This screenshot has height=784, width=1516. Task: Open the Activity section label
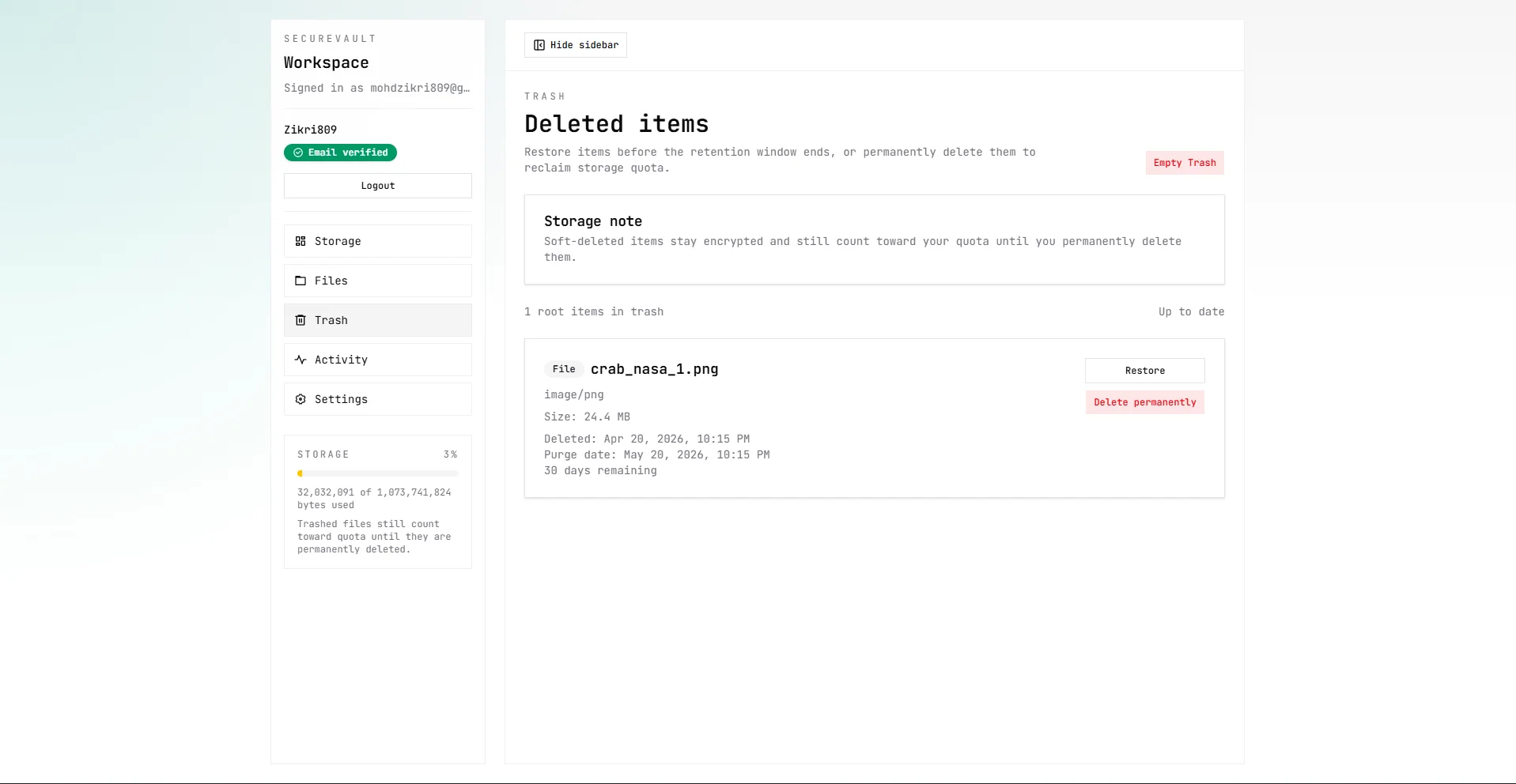[341, 360]
